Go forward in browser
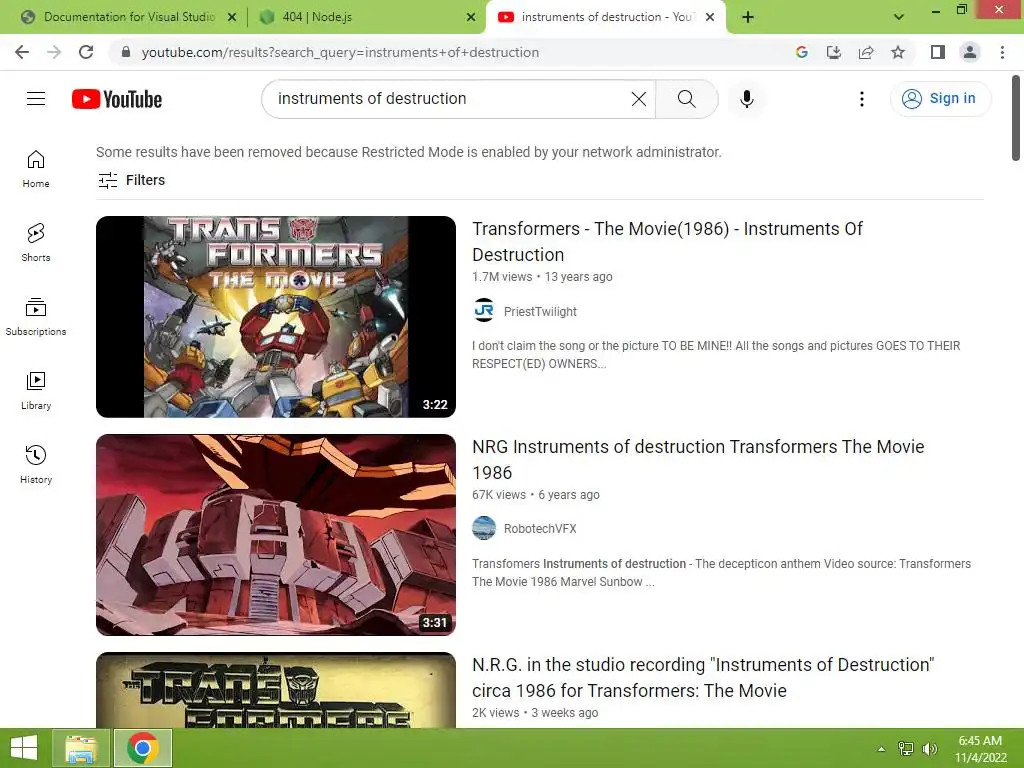1024x768 pixels. tap(54, 52)
